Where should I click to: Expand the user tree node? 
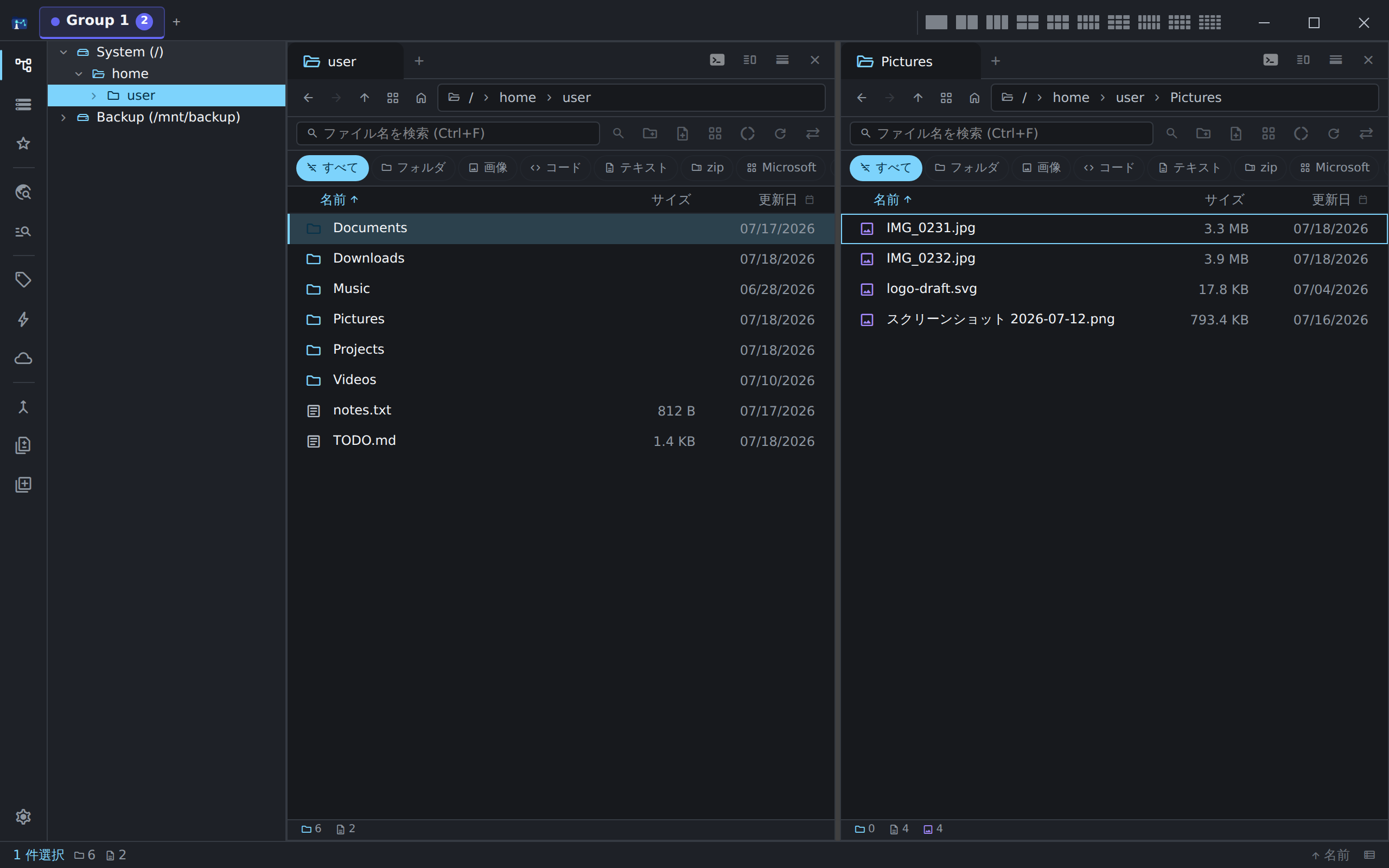[93, 96]
